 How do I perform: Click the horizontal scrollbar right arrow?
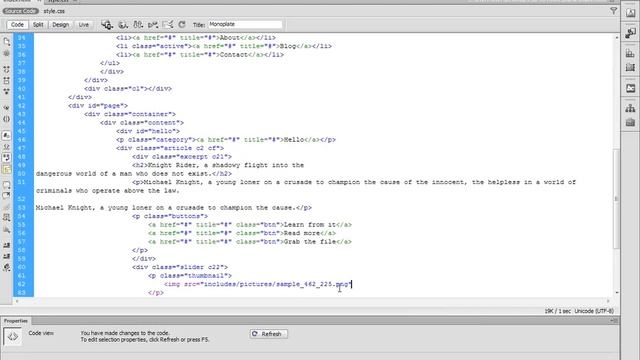(608, 301)
